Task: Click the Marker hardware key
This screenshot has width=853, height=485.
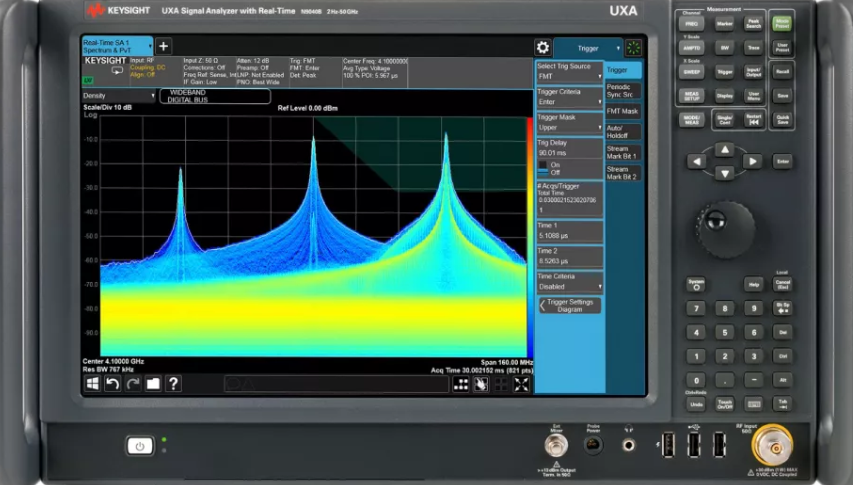Action: (725, 24)
